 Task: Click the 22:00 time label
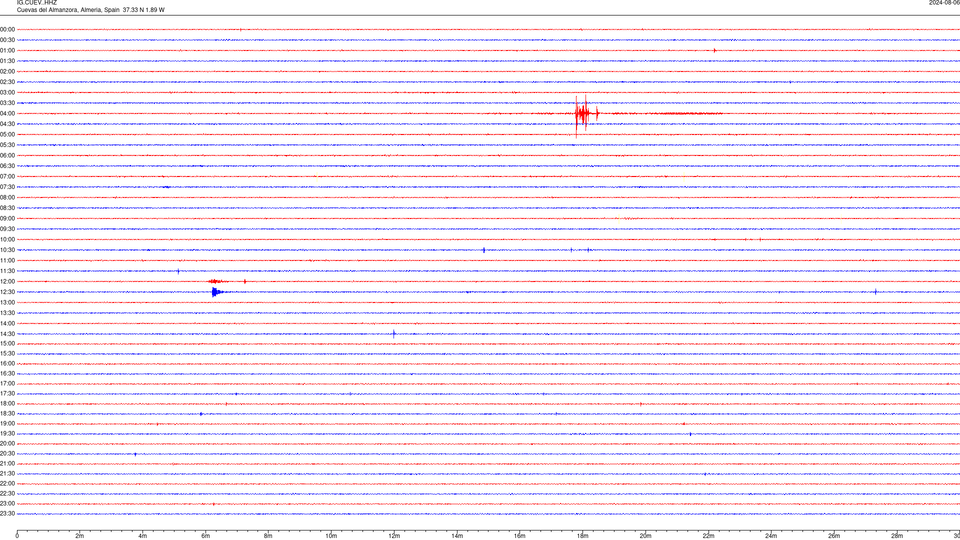pyautogui.click(x=7, y=484)
